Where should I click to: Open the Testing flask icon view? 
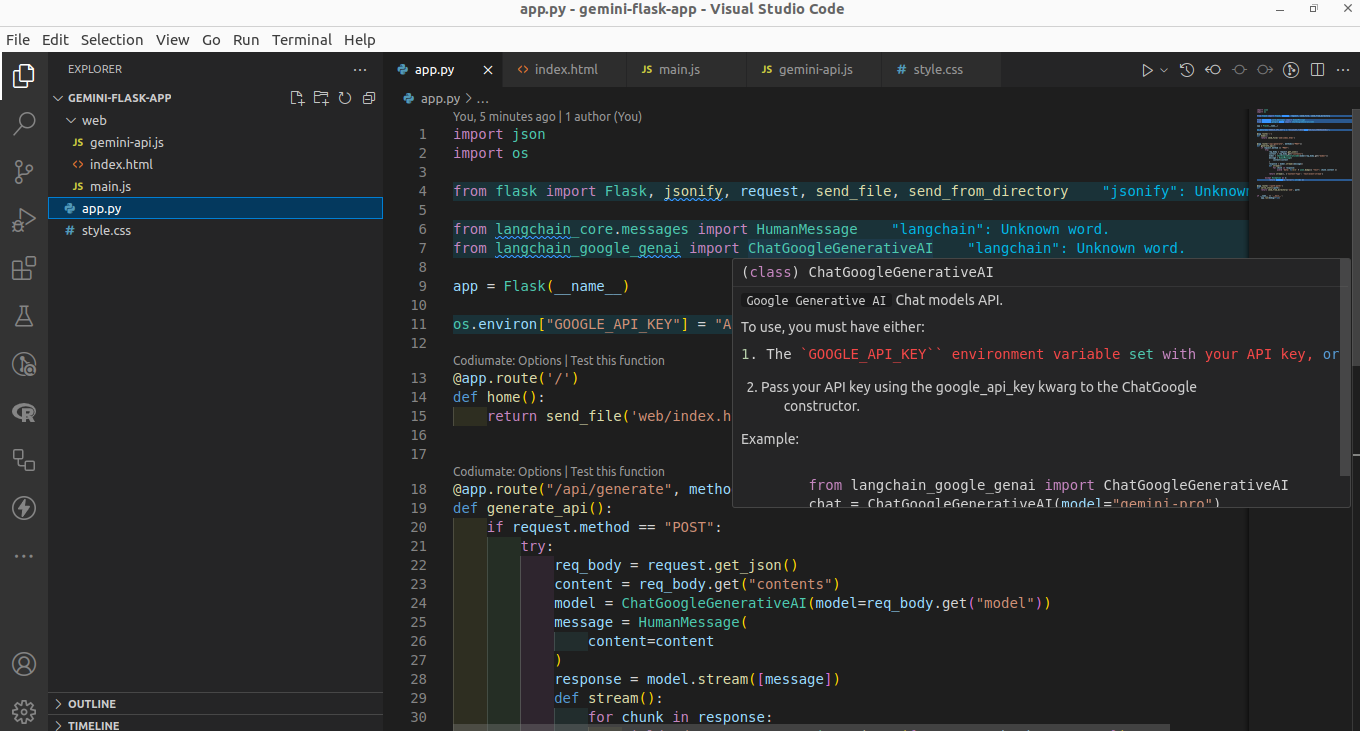pos(24,317)
